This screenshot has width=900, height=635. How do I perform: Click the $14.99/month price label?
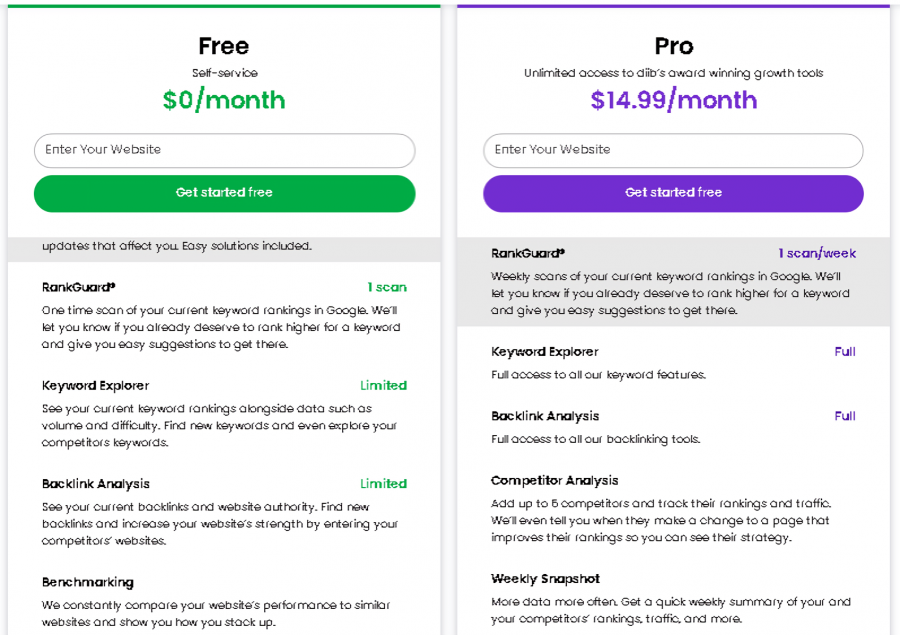coord(673,100)
